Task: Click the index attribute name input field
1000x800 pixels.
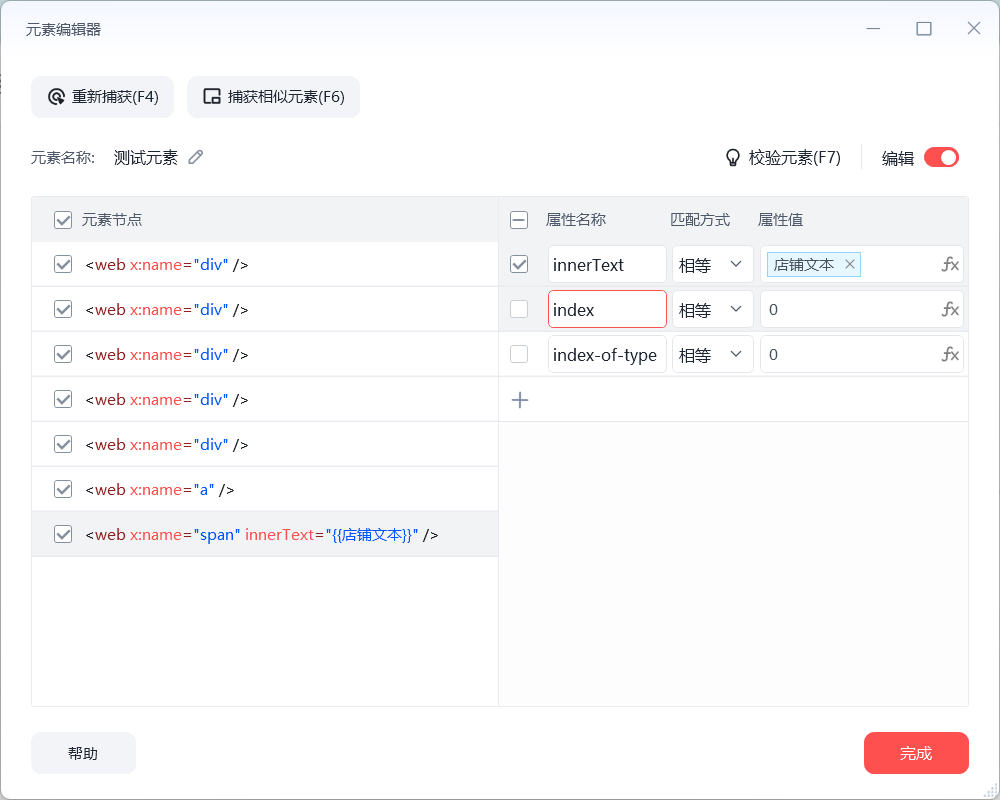Action: tap(607, 310)
